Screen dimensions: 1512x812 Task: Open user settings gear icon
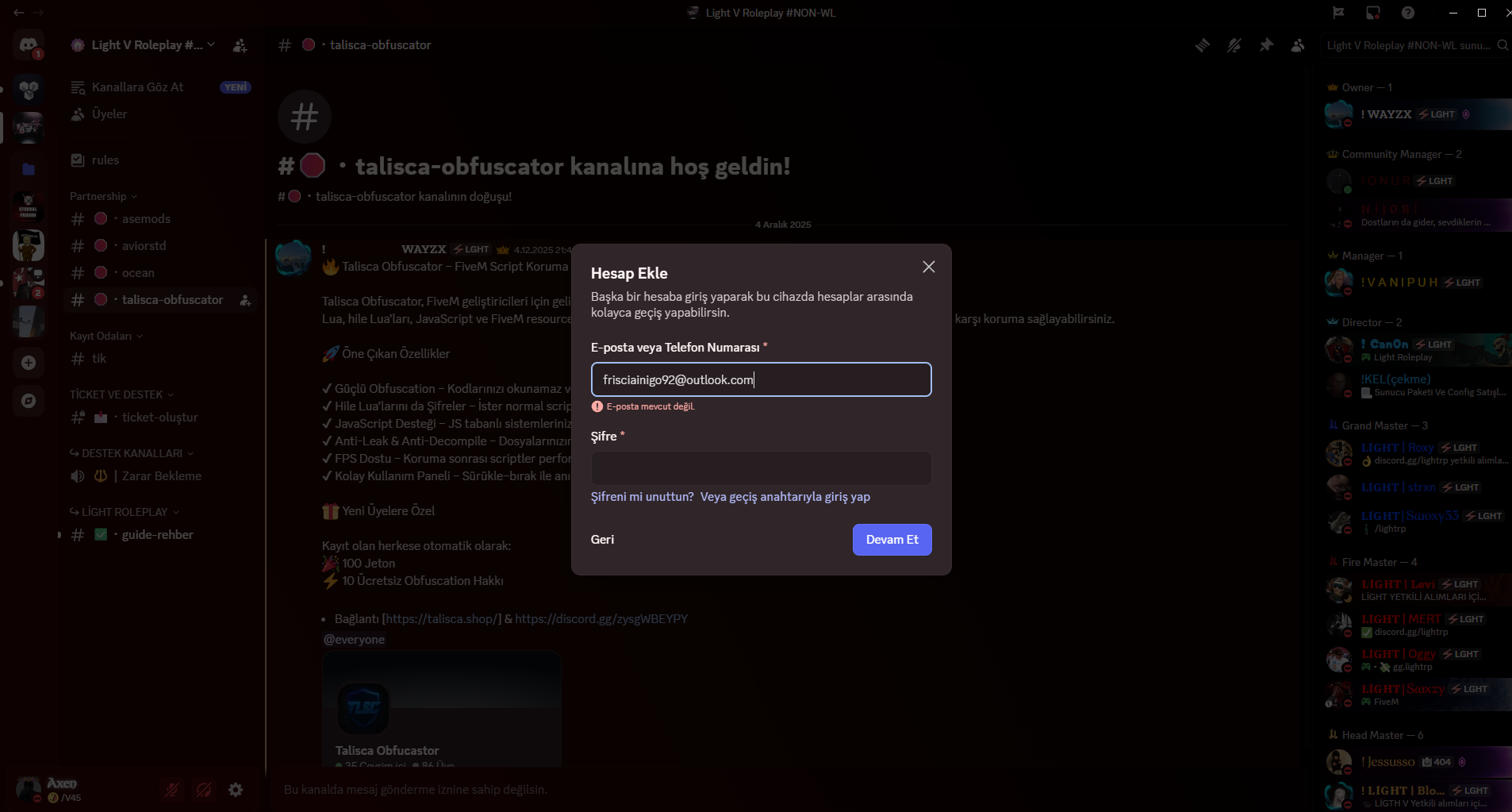pos(236,790)
